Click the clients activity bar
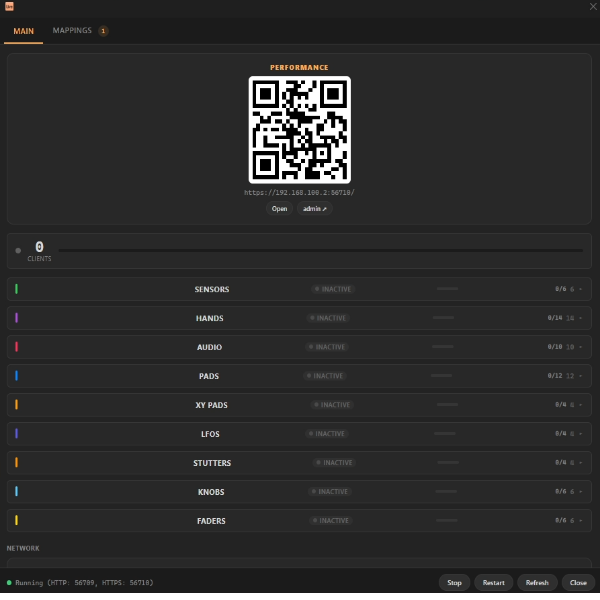Viewport: 600px width, 600px height. coord(321,251)
